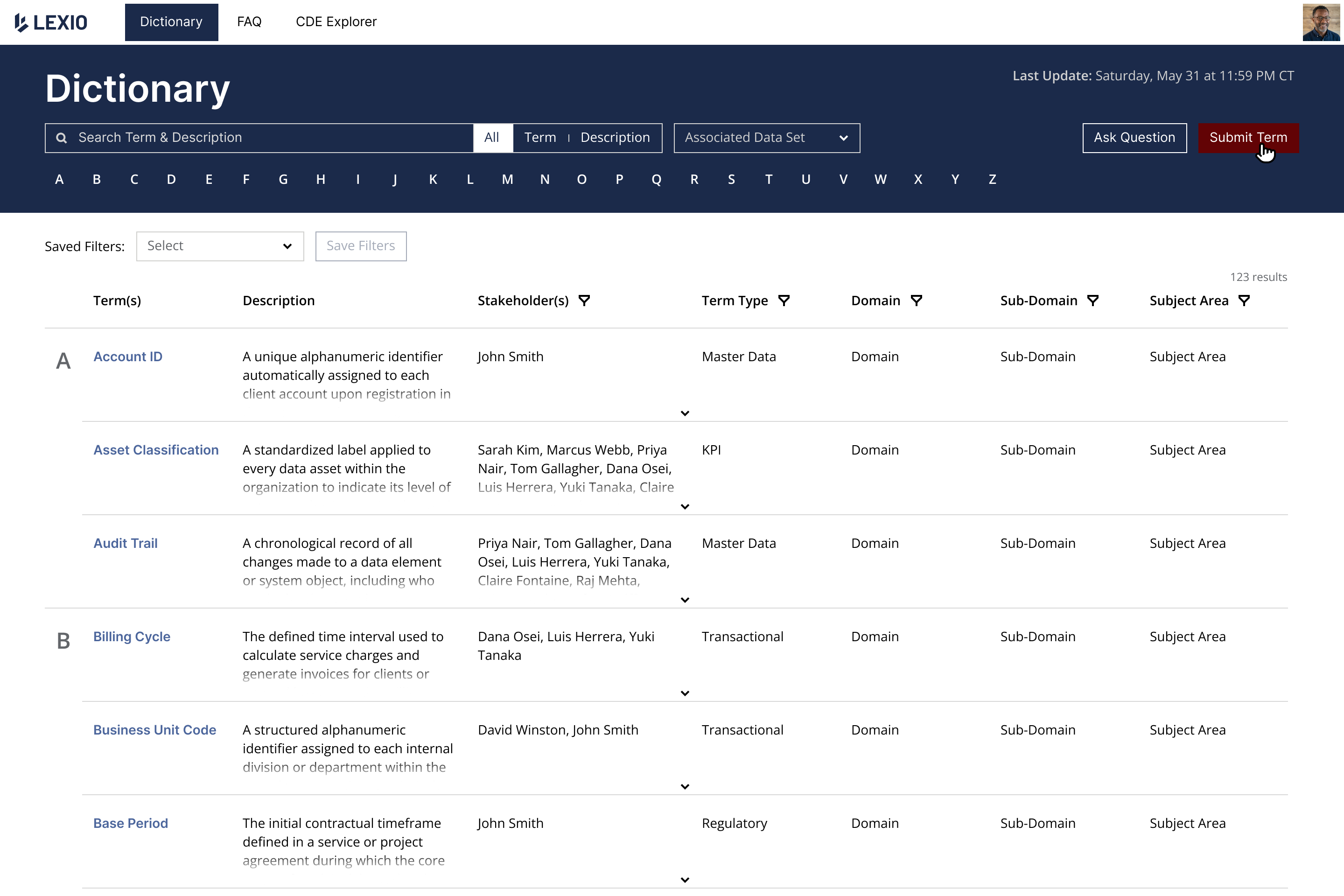Click the Description column header
Image resolution: width=1344 pixels, height=896 pixels.
click(279, 301)
